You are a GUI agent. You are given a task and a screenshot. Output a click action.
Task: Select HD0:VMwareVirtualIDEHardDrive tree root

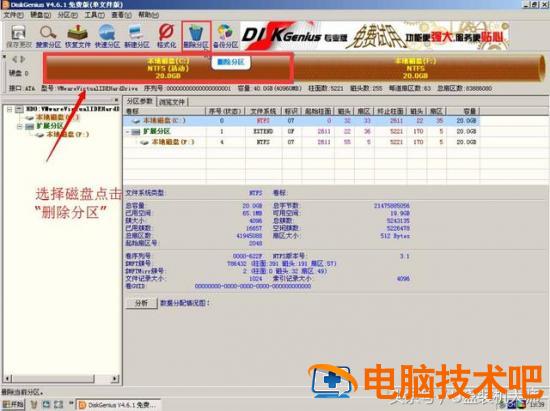(x=73, y=109)
